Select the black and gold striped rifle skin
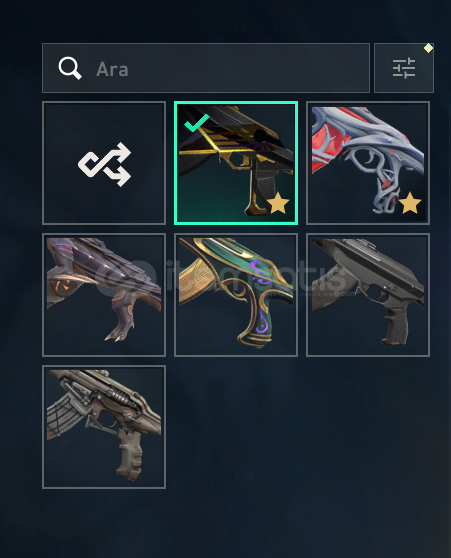 pos(236,163)
